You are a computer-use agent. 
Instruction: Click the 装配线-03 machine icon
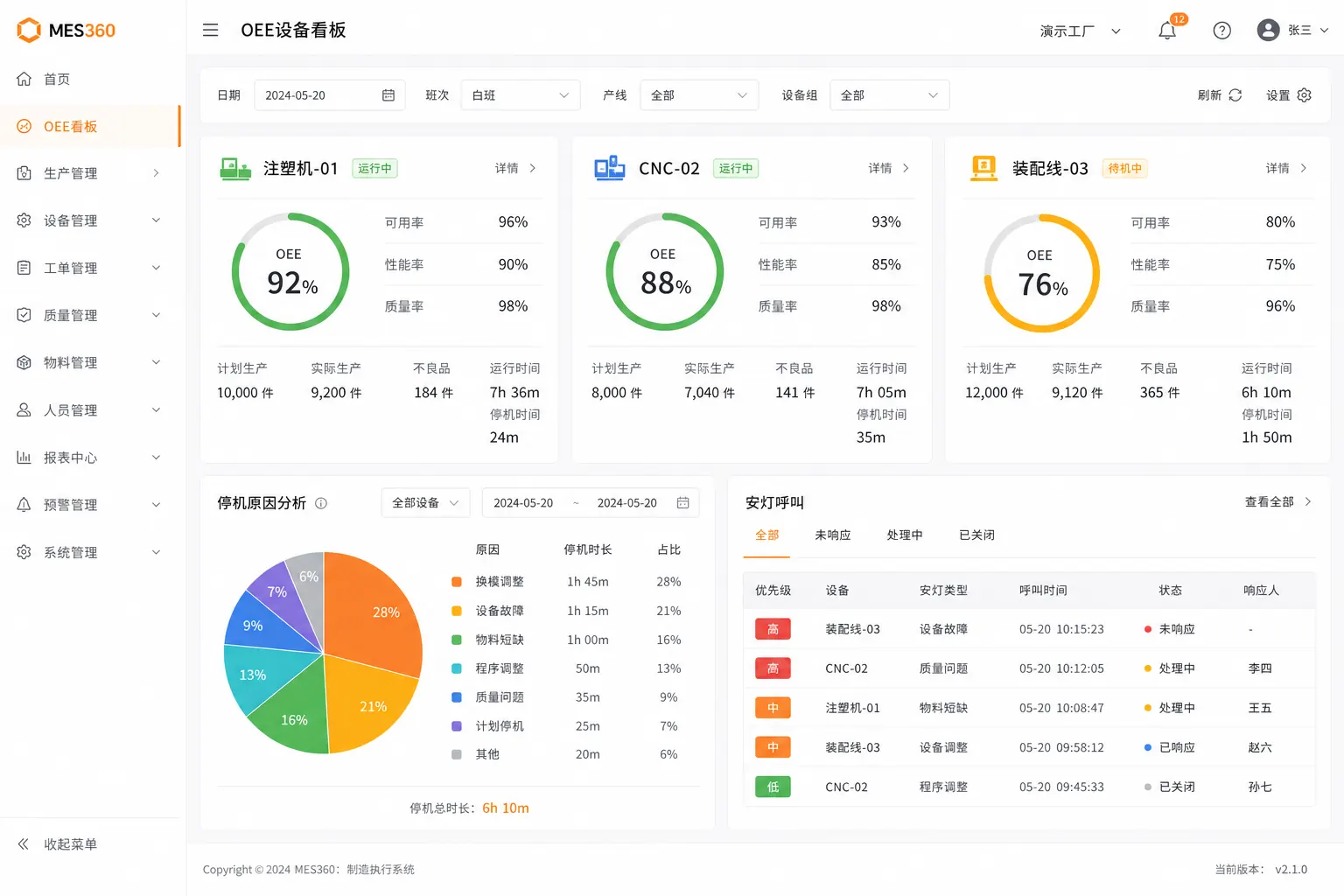[984, 168]
